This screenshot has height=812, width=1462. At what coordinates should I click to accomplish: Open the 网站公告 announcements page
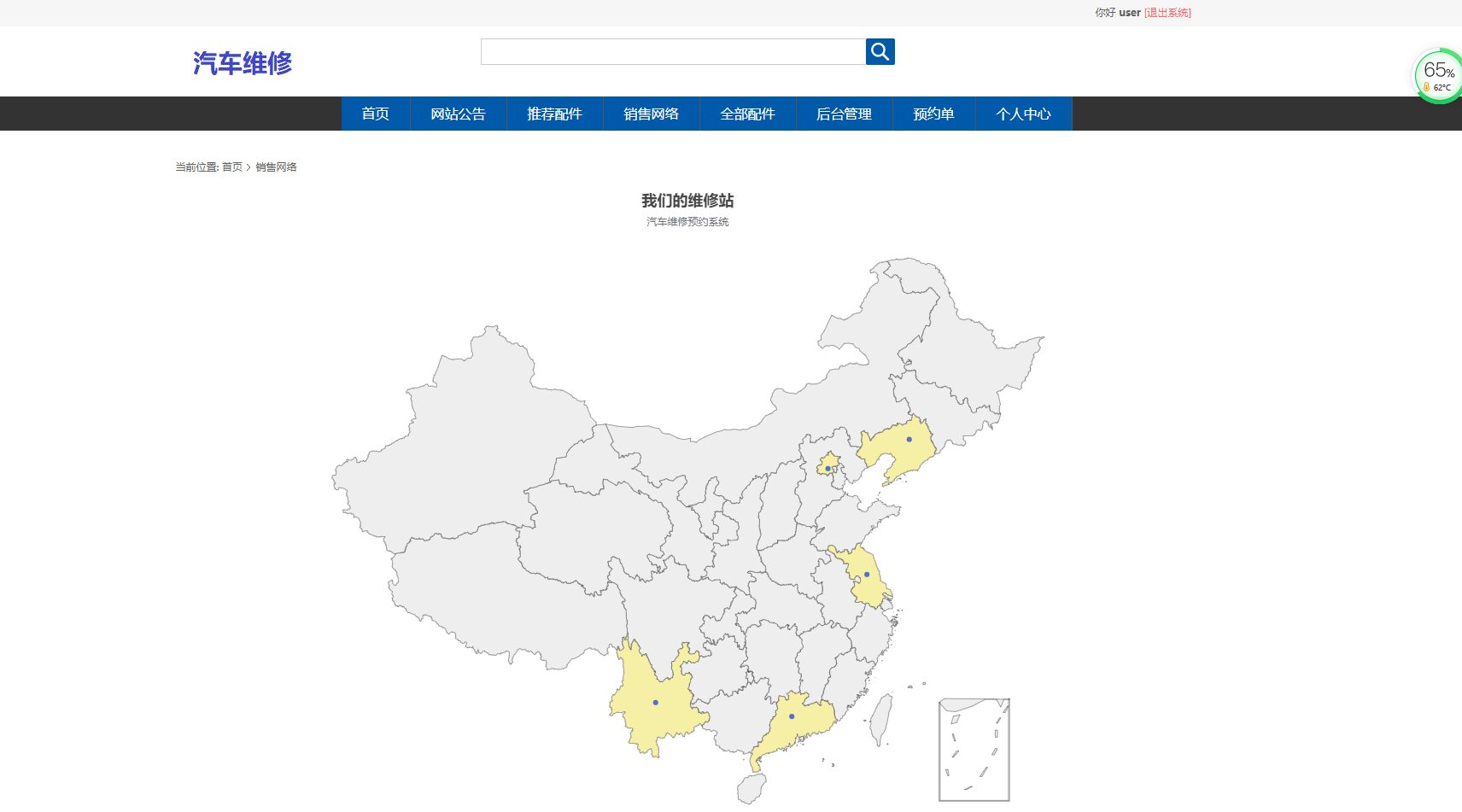pos(459,114)
